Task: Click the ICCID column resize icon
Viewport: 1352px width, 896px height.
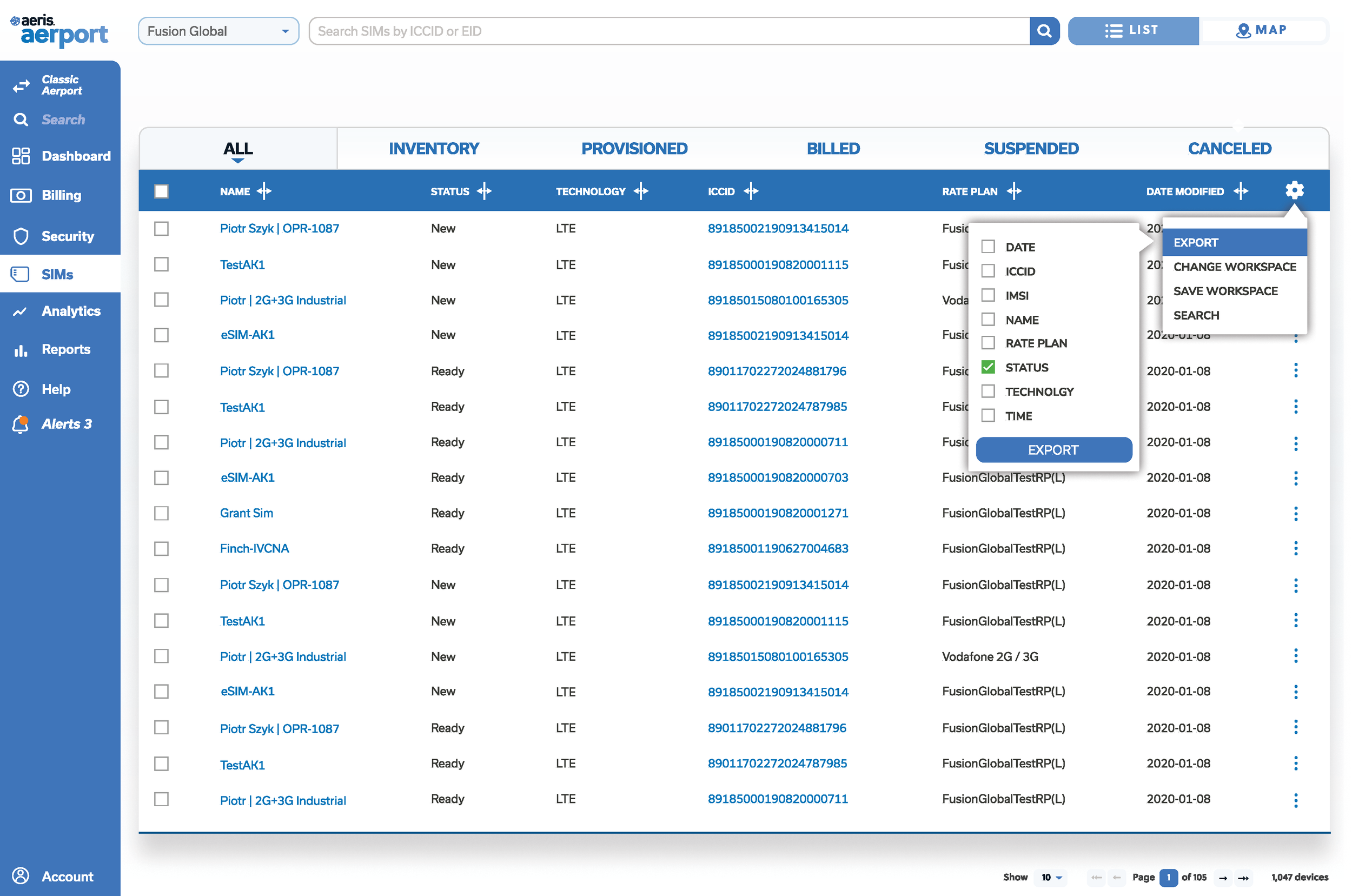Action: click(x=751, y=191)
